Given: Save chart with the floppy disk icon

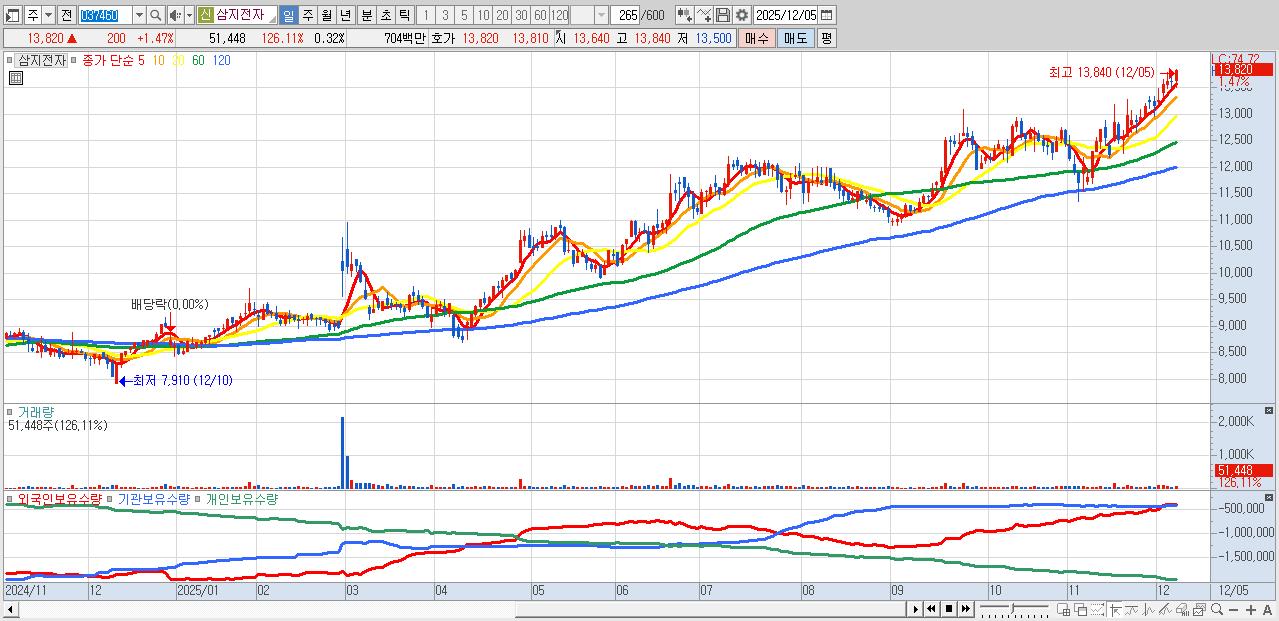Looking at the screenshot, I should point(723,15).
